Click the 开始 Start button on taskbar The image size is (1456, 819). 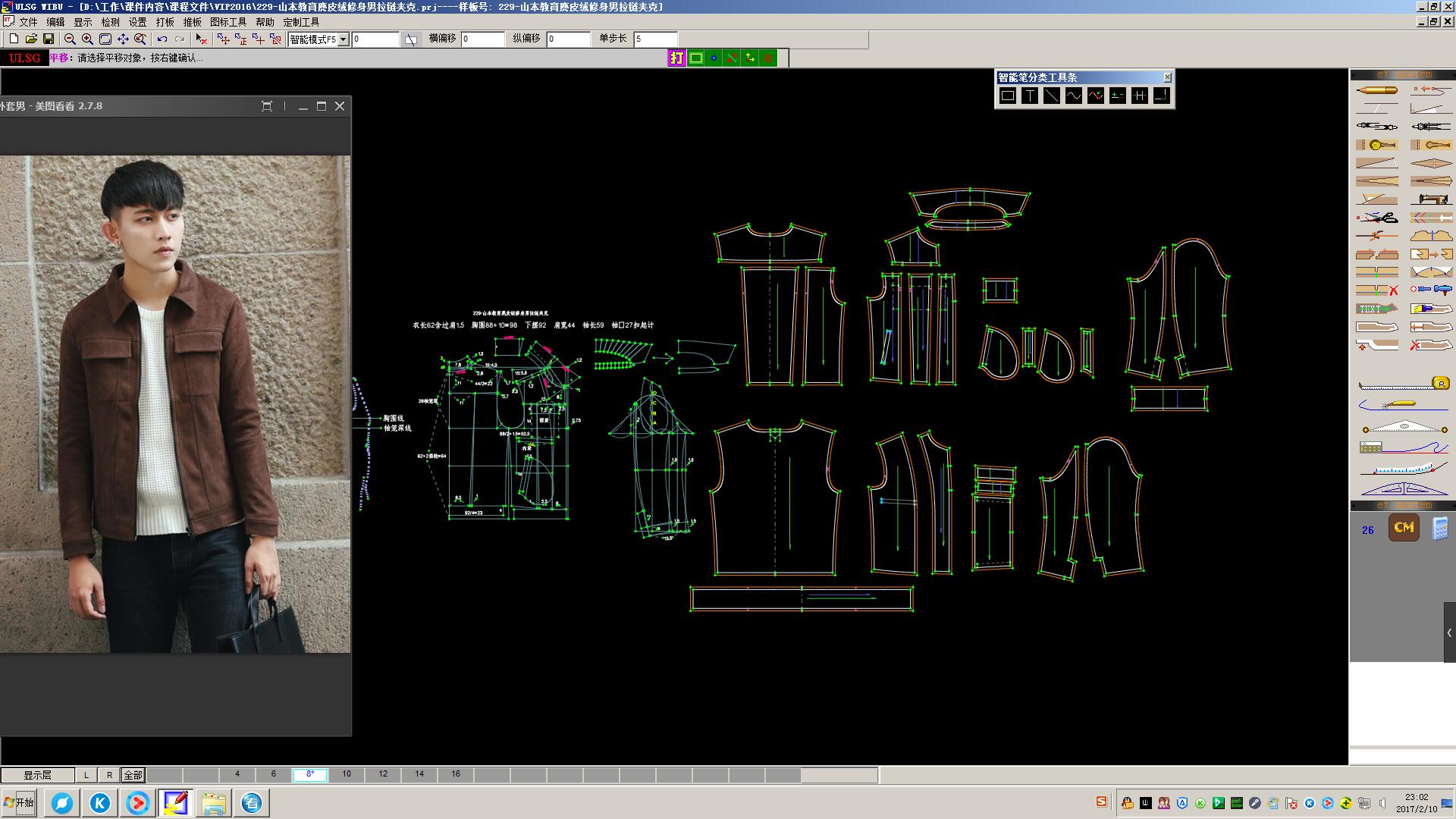click(19, 802)
